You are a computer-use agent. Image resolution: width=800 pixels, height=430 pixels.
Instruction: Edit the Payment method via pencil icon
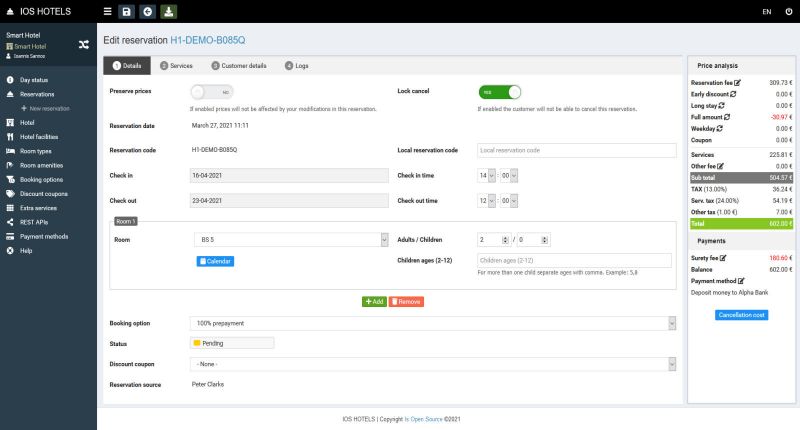click(x=741, y=281)
